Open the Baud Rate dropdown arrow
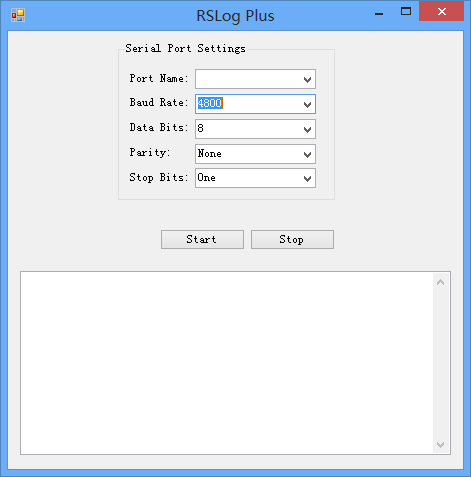Screen dimensions: 471x477 coord(307,104)
